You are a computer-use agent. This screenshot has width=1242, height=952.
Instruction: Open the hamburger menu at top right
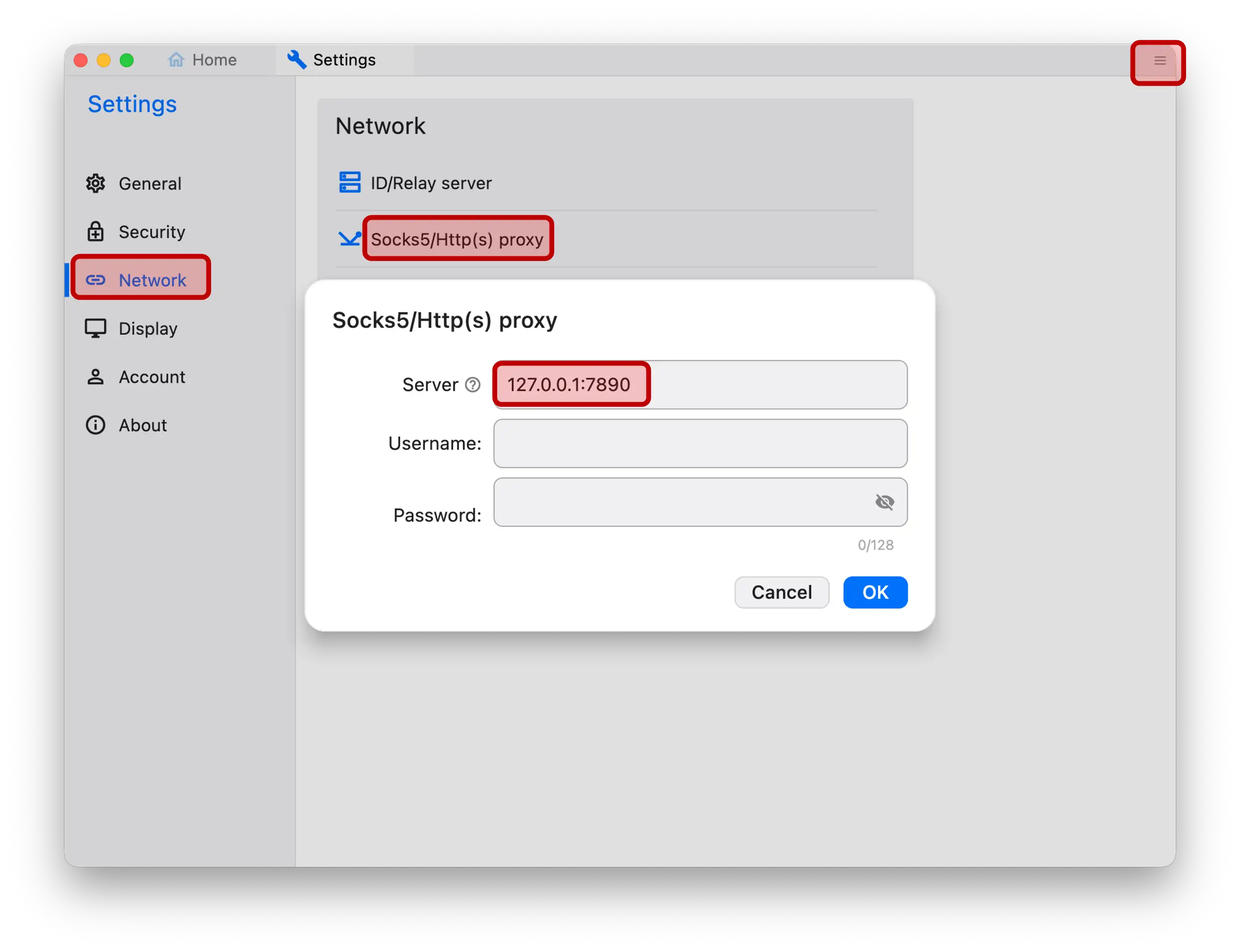pyautogui.click(x=1160, y=61)
